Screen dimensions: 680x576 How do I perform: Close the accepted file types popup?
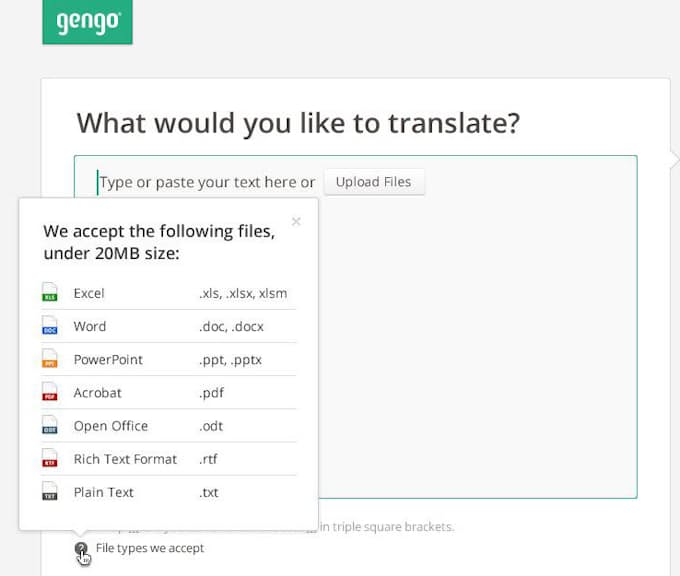pos(296,221)
